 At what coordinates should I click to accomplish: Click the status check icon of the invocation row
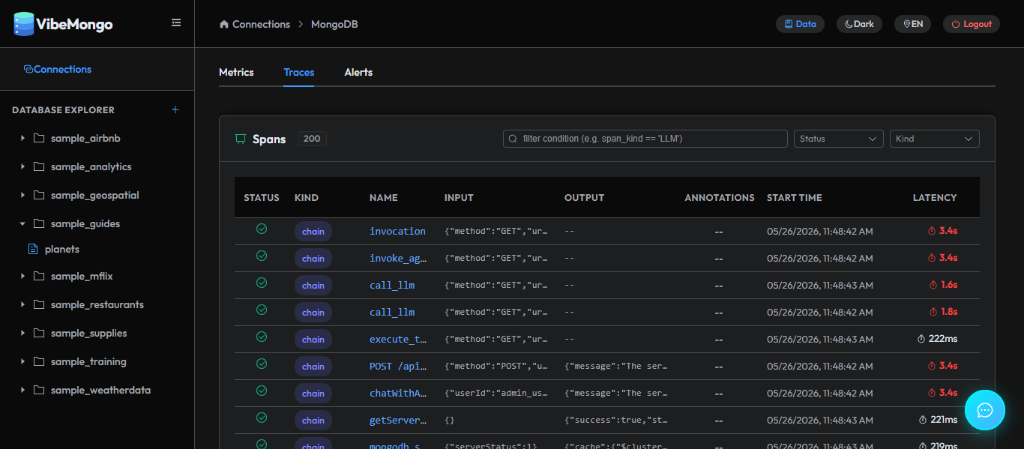click(261, 229)
